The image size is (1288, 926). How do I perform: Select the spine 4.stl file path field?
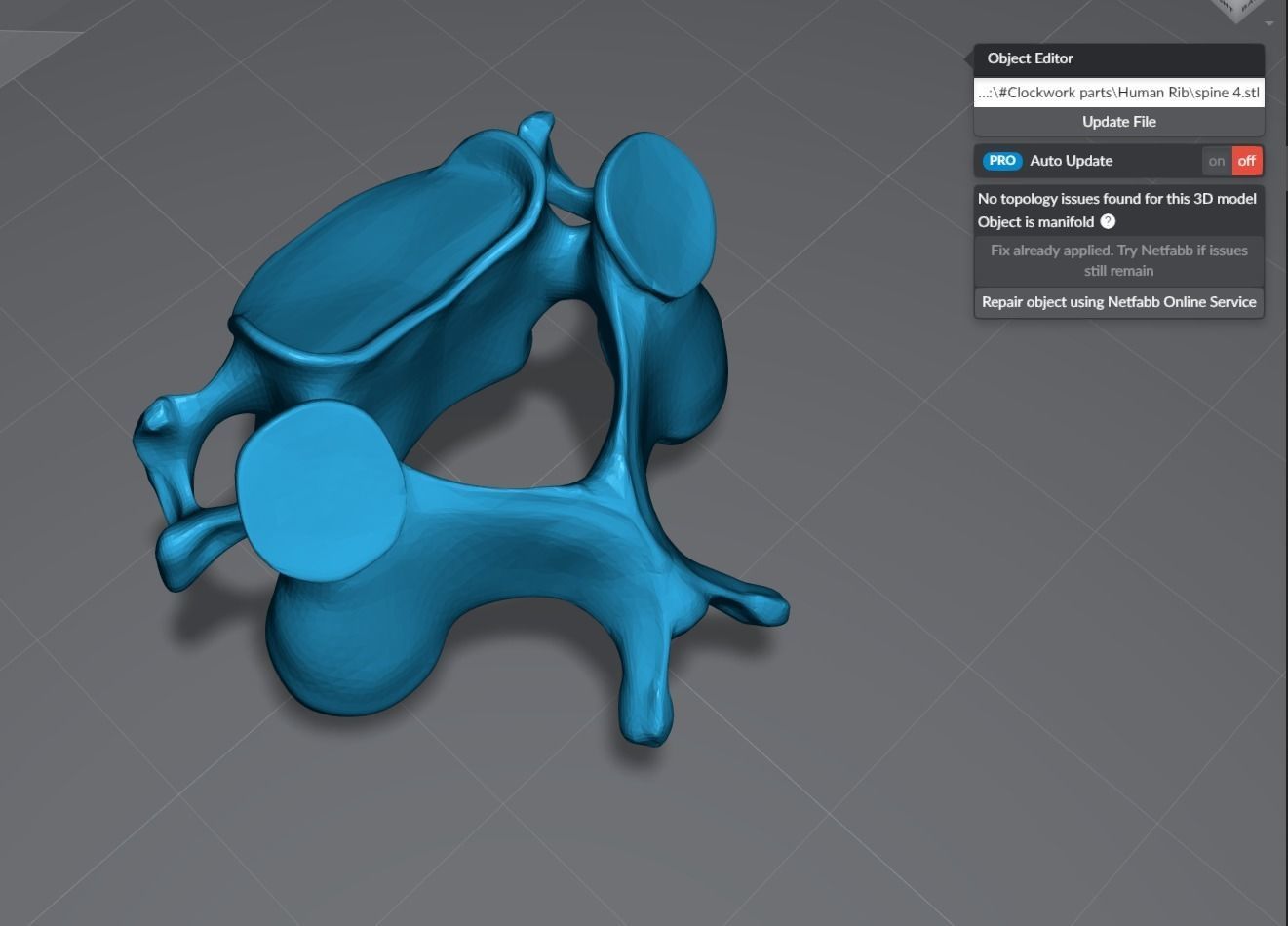[x=1118, y=93]
